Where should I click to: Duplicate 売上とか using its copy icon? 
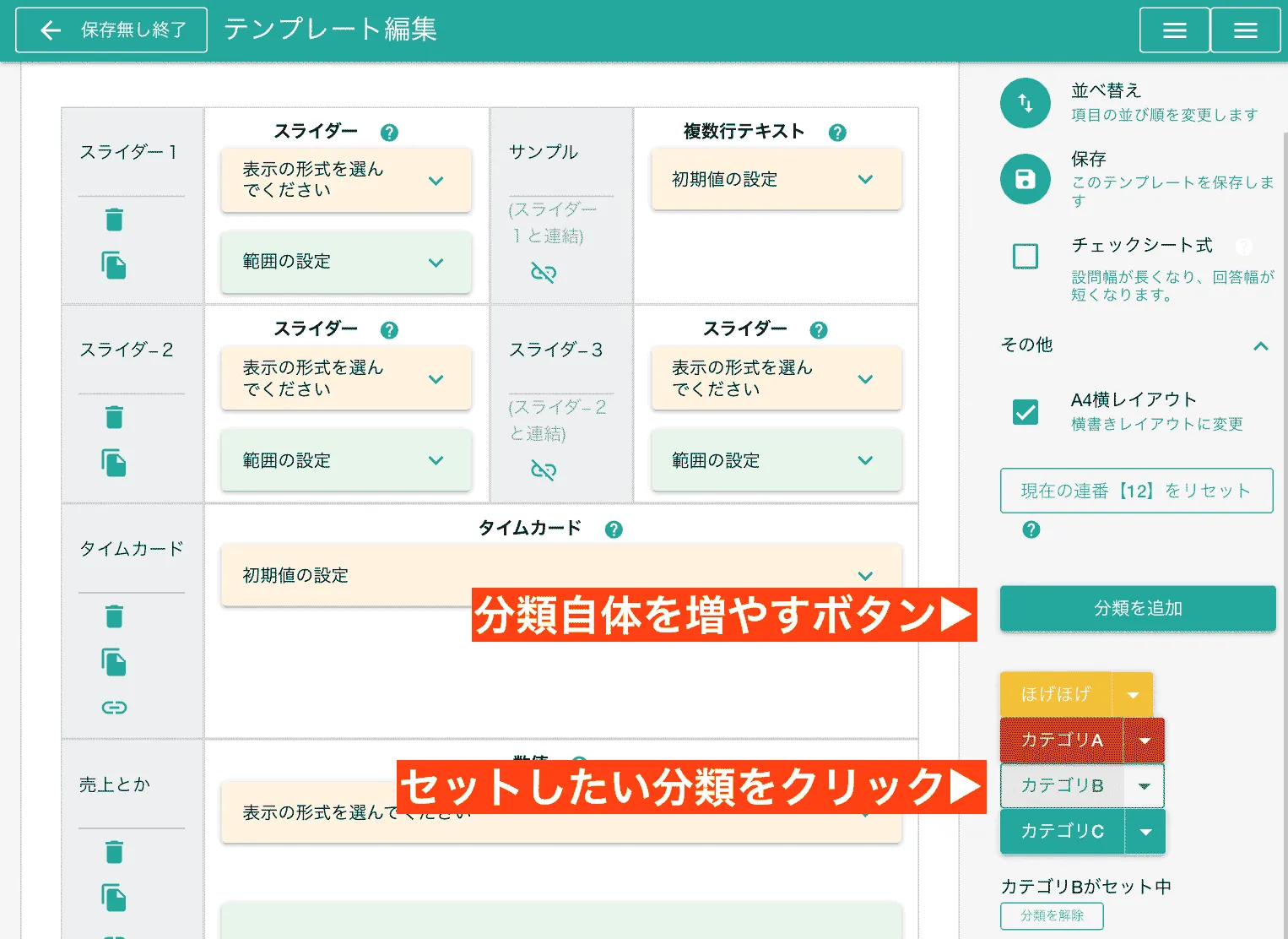pos(115,898)
